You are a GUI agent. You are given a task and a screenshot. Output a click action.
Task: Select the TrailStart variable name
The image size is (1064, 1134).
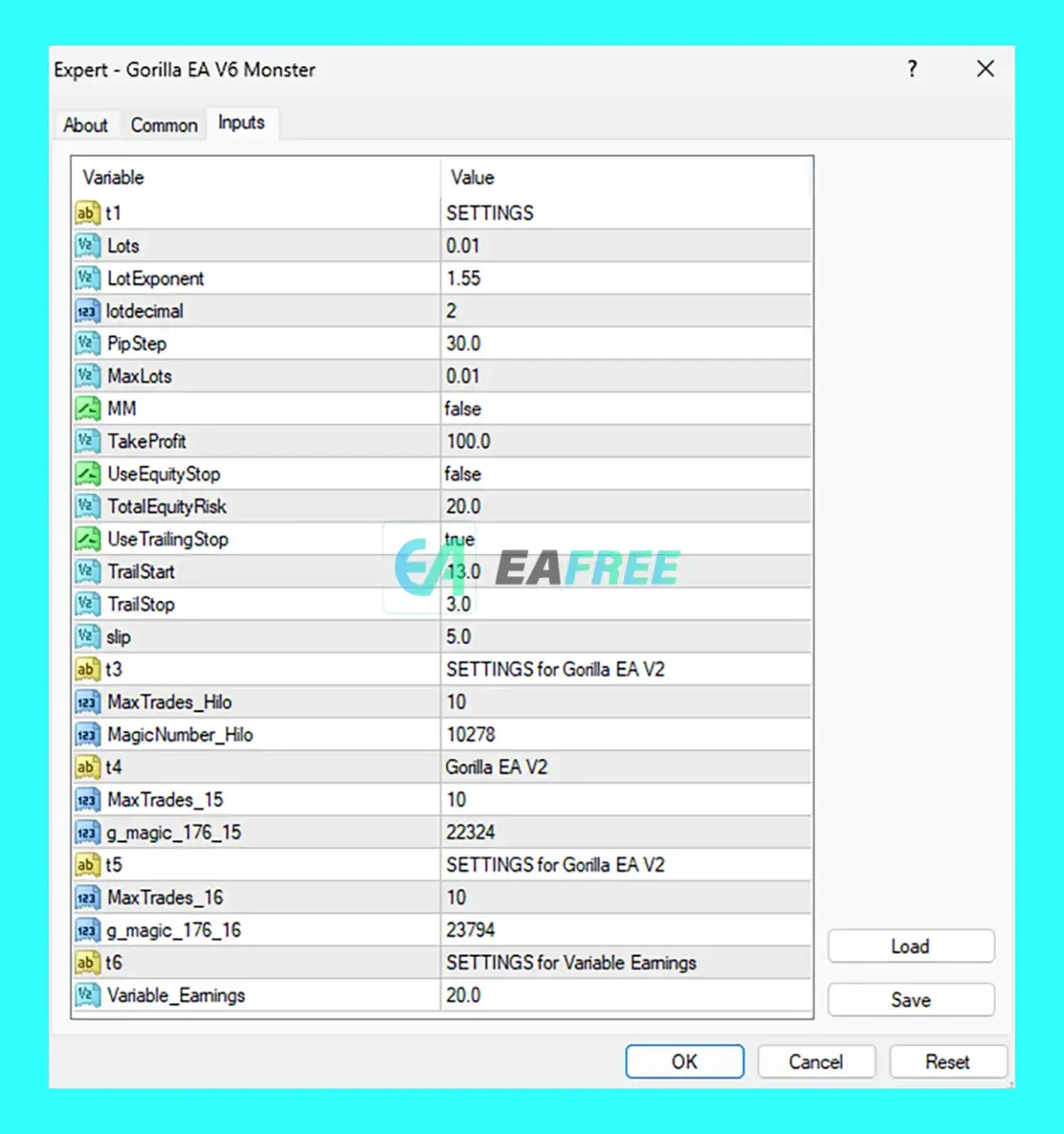(x=142, y=572)
